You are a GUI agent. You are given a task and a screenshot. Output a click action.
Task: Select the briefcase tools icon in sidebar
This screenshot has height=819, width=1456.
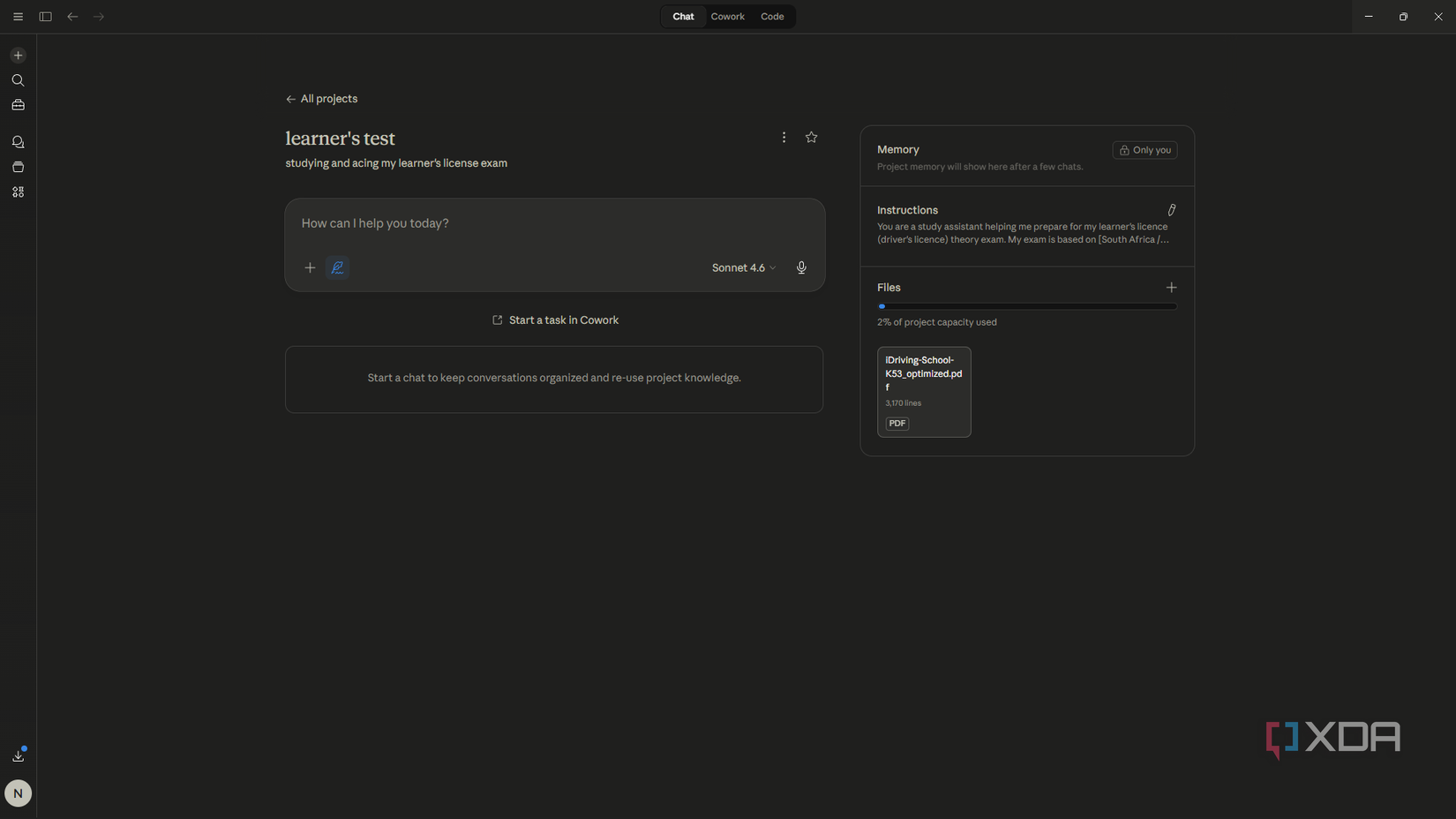coord(18,105)
